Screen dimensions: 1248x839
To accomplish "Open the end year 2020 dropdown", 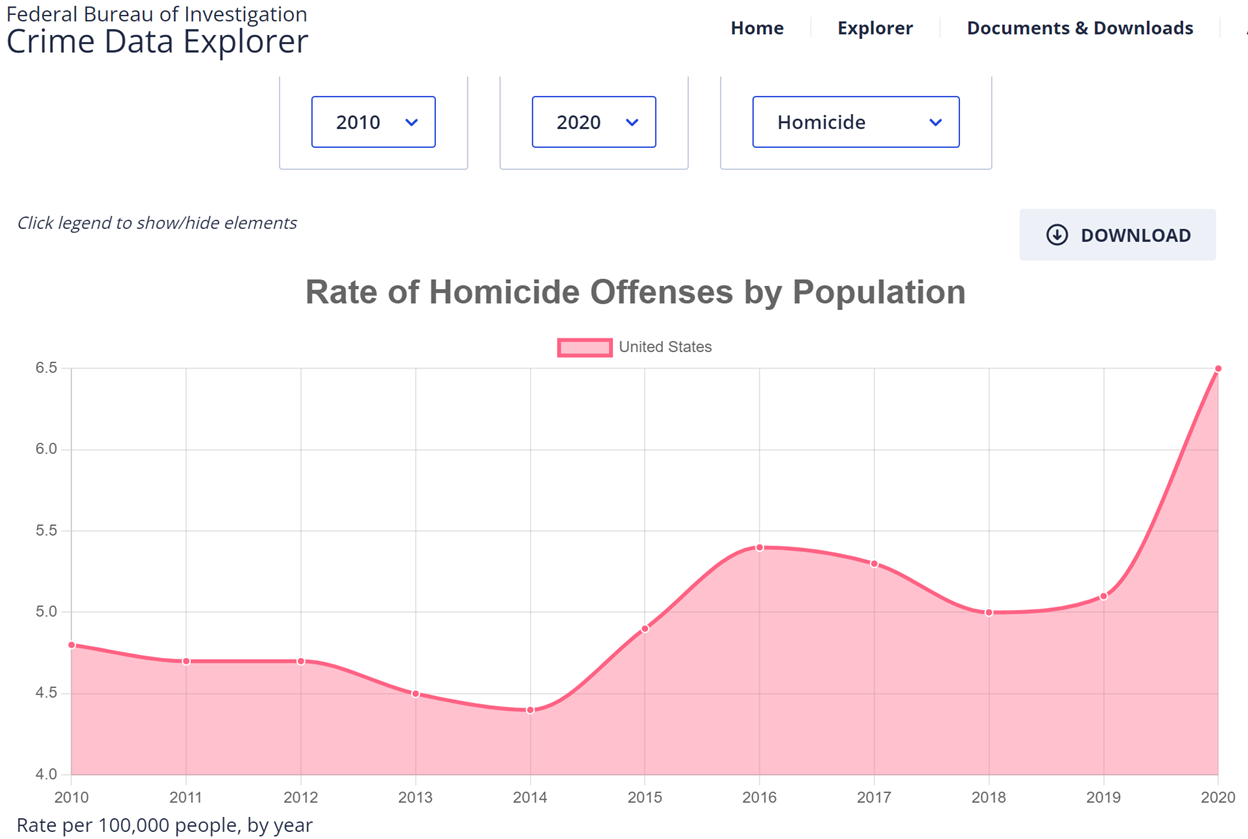I will (594, 121).
